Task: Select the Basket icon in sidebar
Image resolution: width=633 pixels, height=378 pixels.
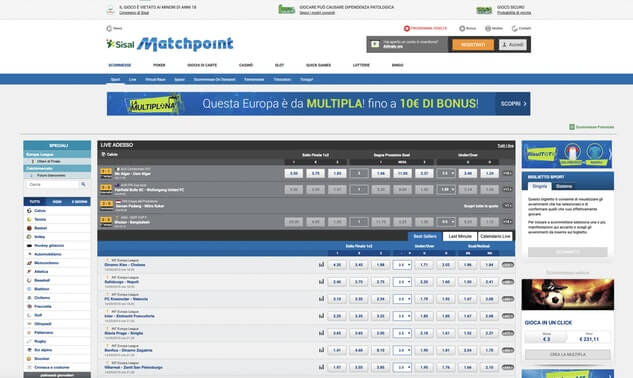Action: 29,228
